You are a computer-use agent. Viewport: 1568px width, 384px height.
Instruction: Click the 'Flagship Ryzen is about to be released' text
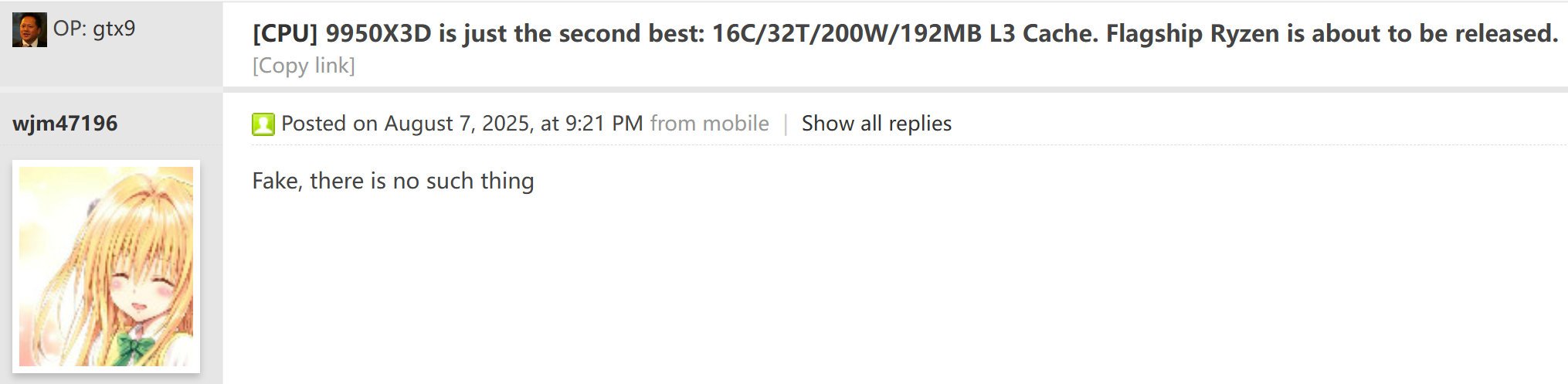1332,34
